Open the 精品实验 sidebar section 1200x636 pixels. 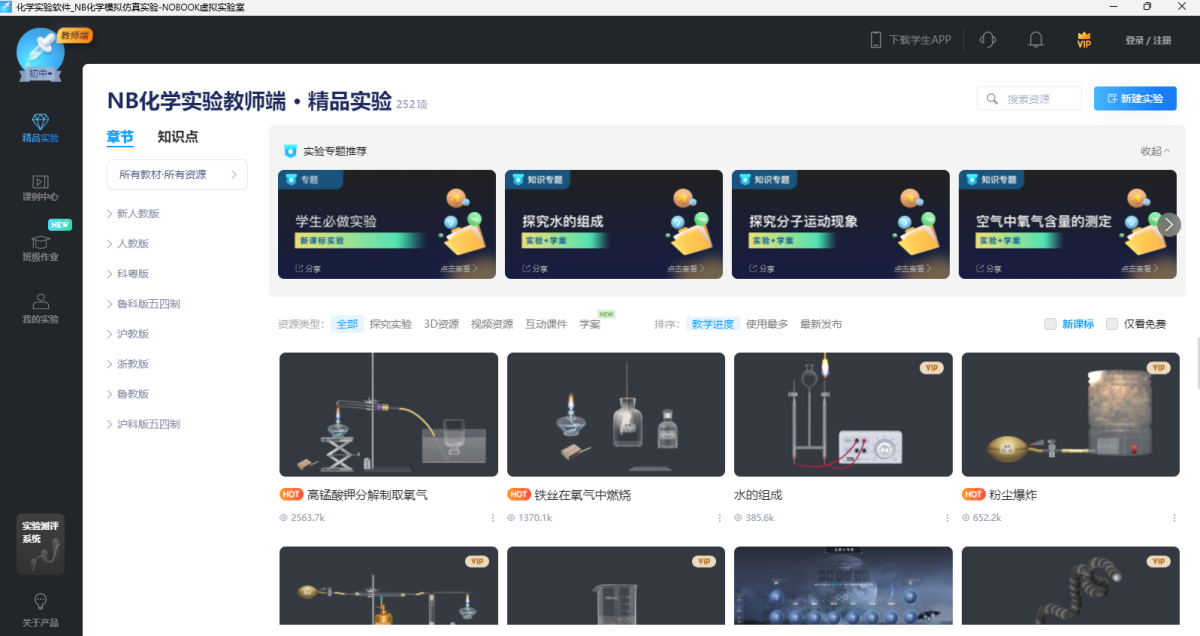40,128
